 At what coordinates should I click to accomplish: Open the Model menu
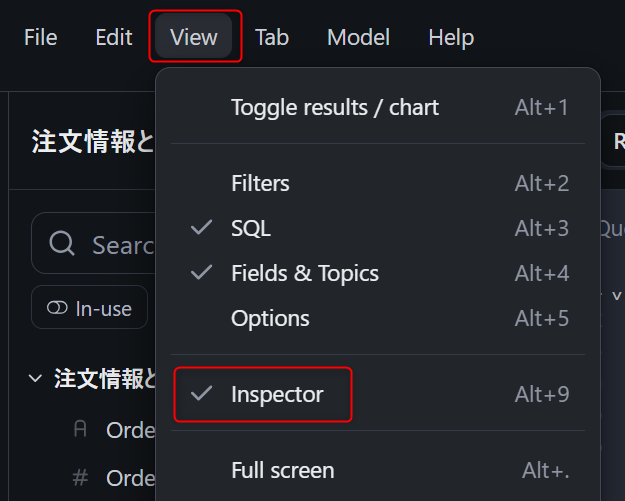358,38
